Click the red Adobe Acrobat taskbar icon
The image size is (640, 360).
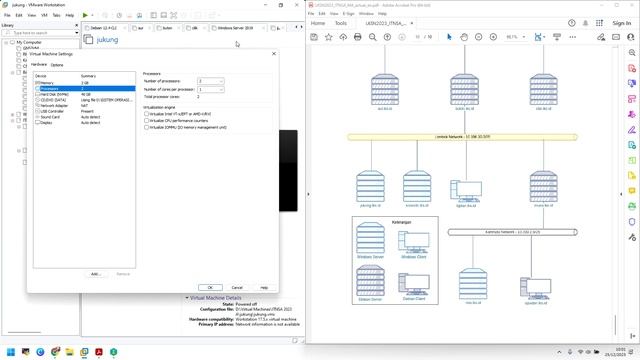click(99, 352)
